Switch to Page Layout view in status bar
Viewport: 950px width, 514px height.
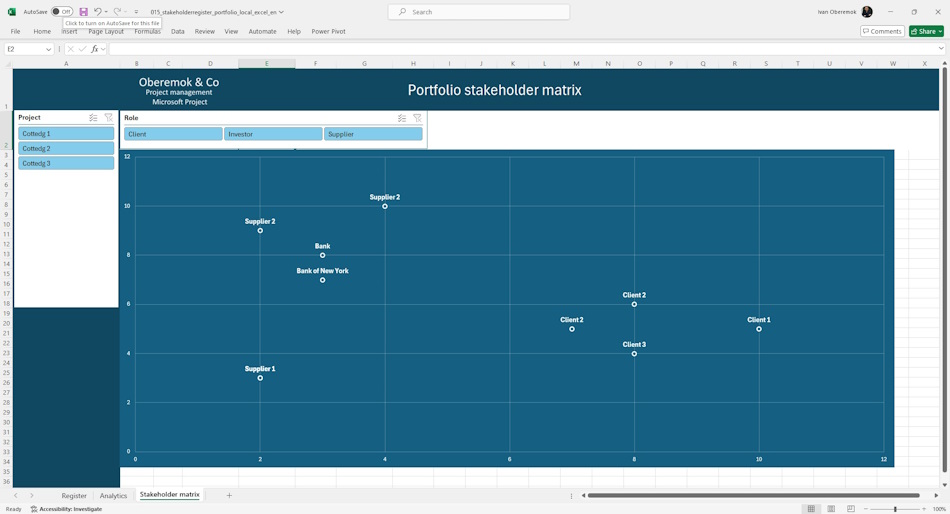831,509
